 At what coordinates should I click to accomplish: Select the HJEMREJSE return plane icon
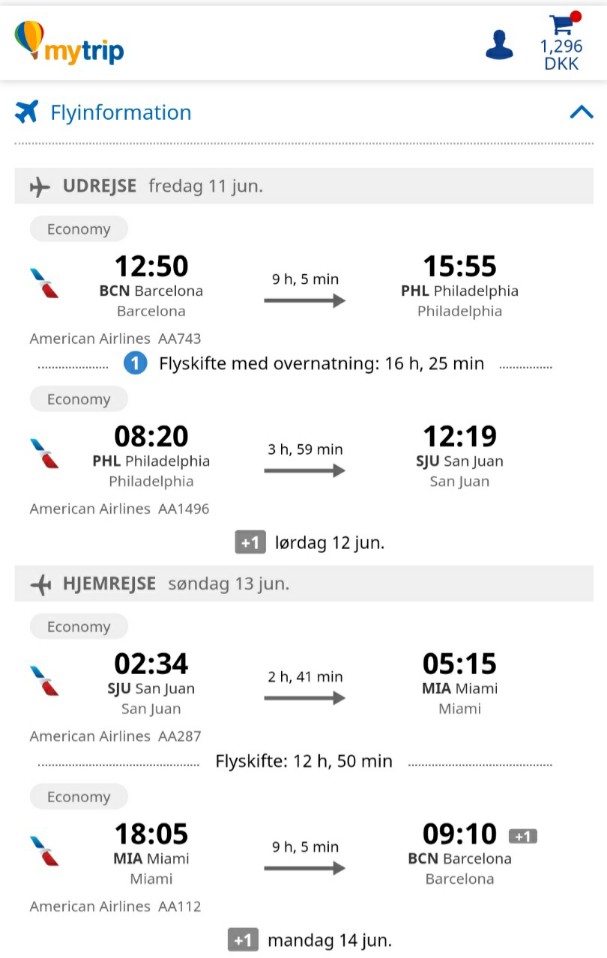40,585
